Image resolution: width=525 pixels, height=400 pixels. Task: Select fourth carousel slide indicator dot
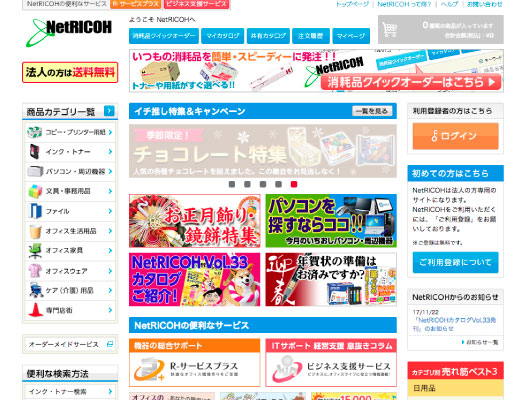pyautogui.click(x=278, y=184)
